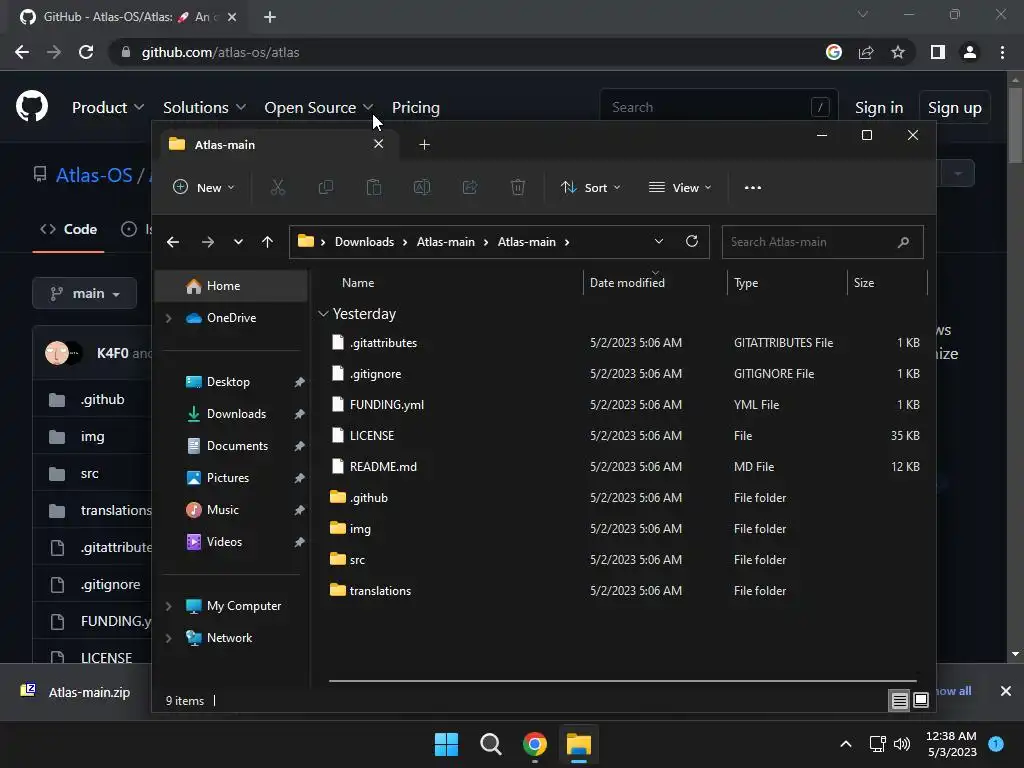Click Chrome icon in the taskbar
The image size is (1024, 768).
coord(535,744)
